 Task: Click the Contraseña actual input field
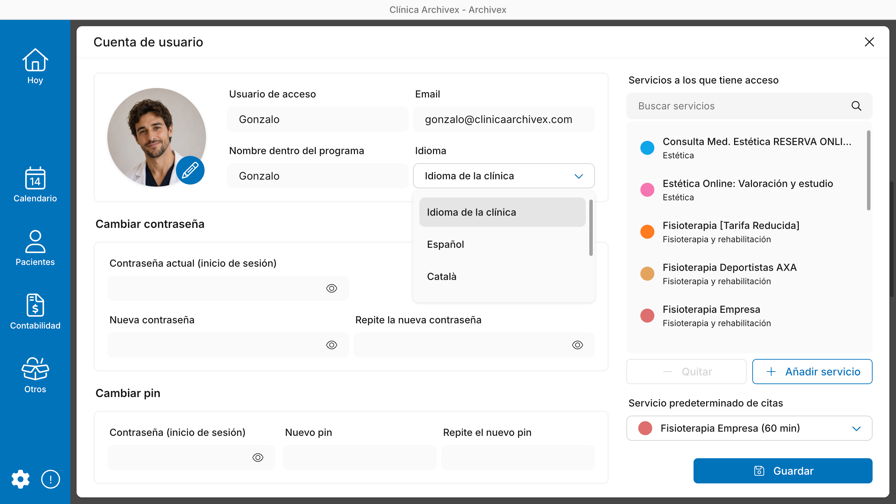click(x=227, y=288)
